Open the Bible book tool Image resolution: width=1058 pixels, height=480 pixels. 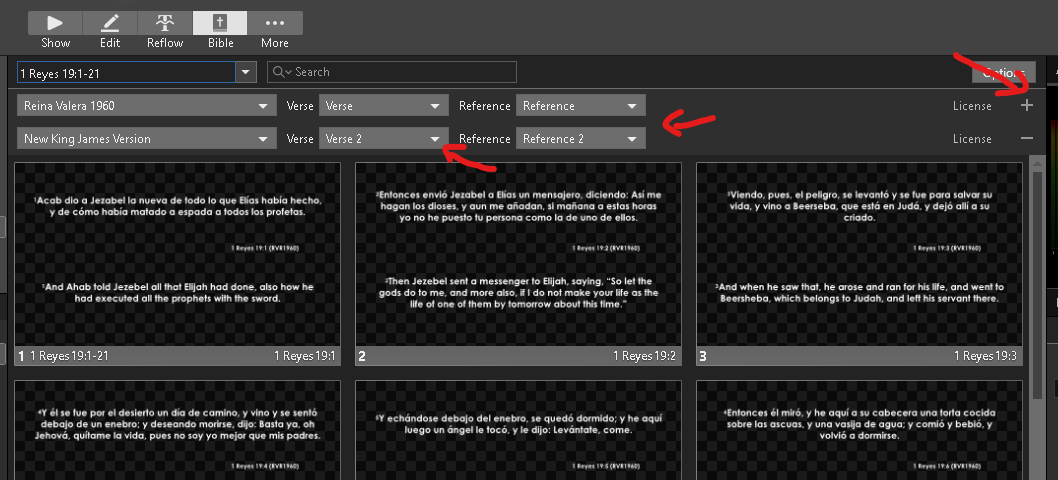point(220,23)
